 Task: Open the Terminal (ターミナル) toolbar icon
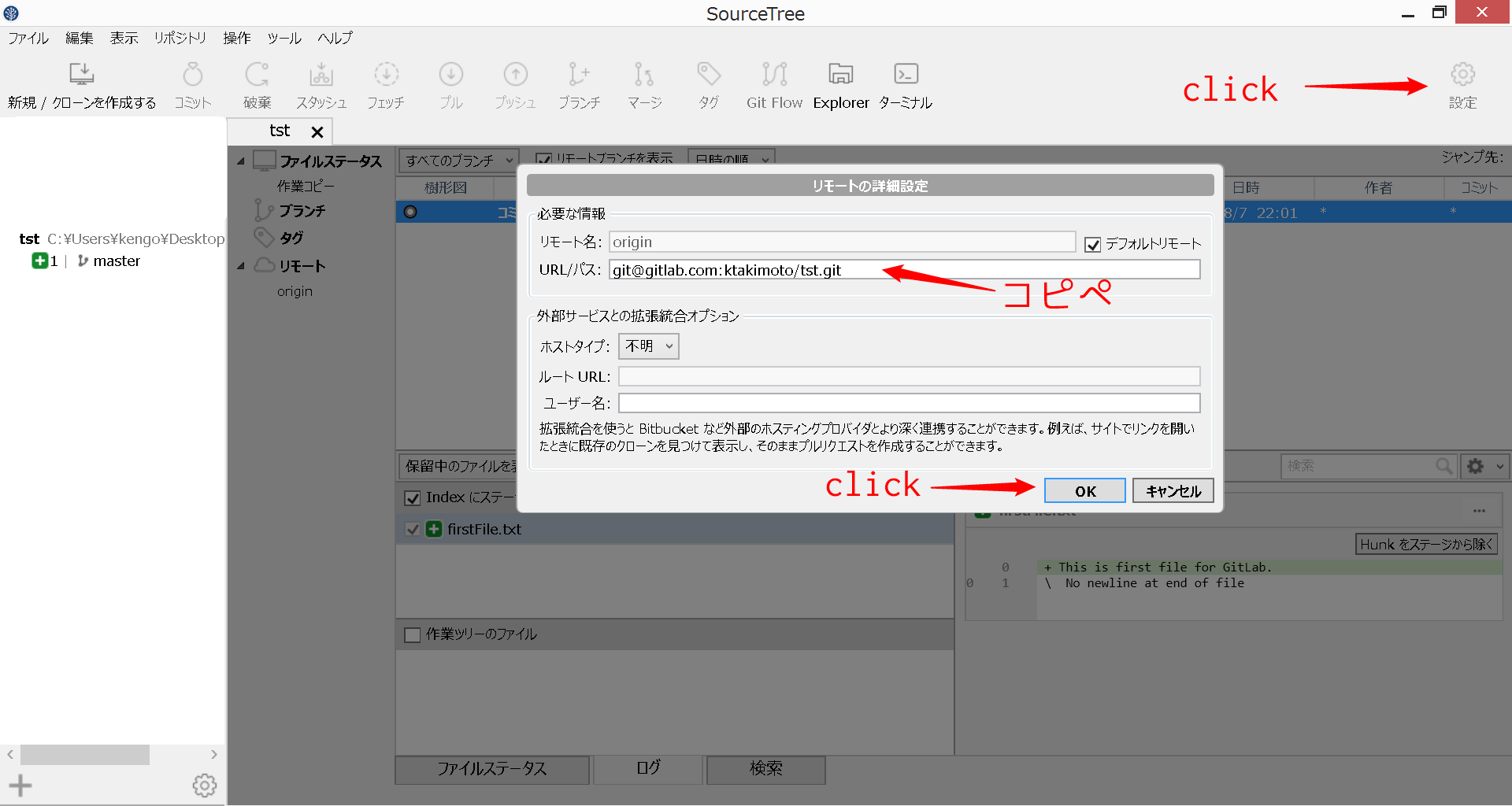906,74
